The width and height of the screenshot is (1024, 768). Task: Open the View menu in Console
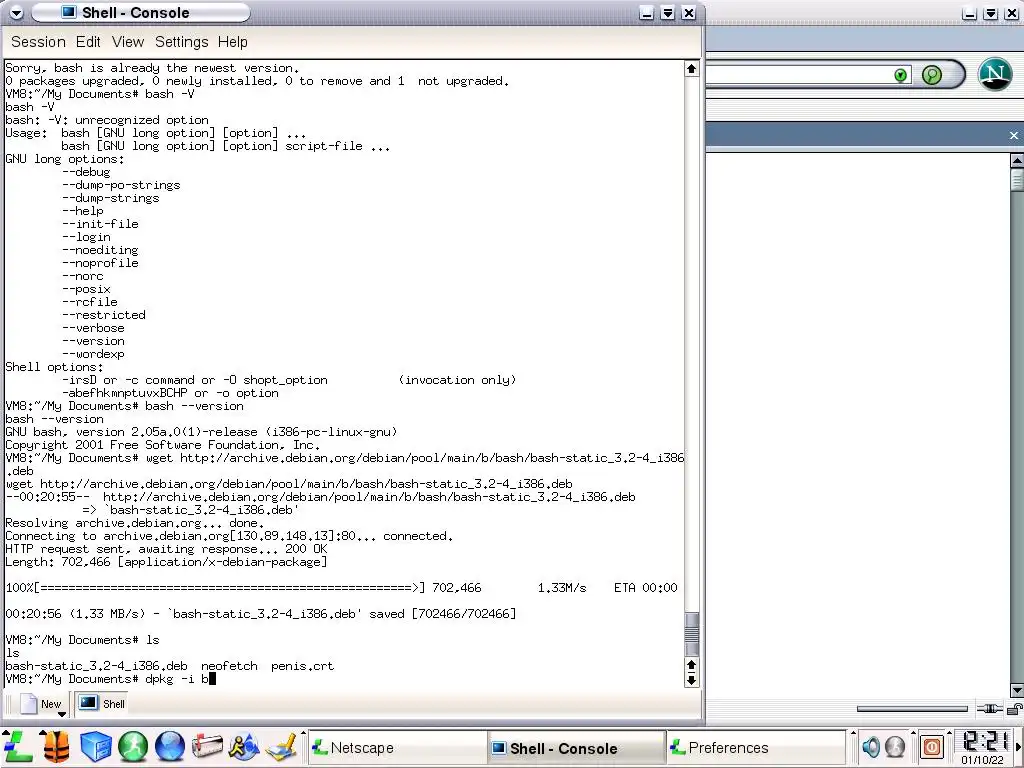pos(127,42)
